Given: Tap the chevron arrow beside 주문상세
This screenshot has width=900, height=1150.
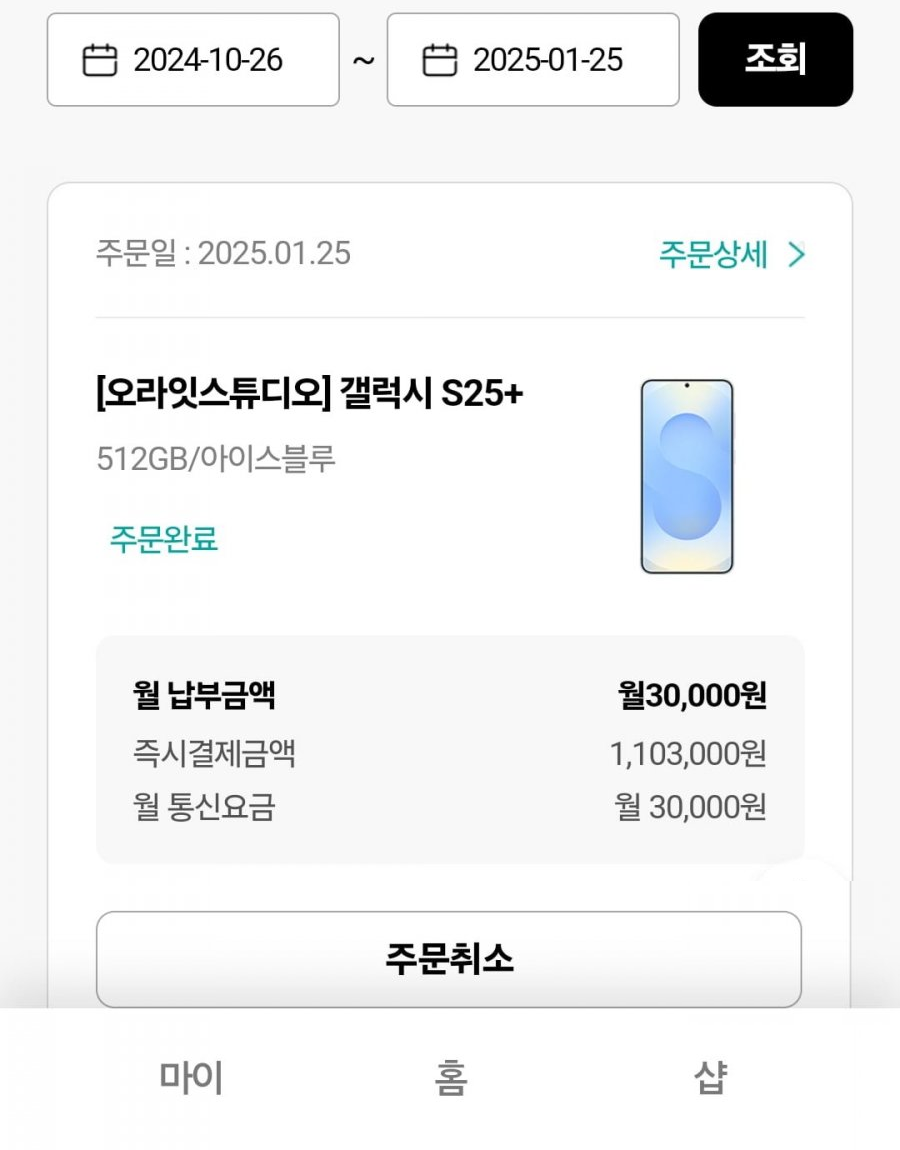Looking at the screenshot, I should (x=796, y=255).
